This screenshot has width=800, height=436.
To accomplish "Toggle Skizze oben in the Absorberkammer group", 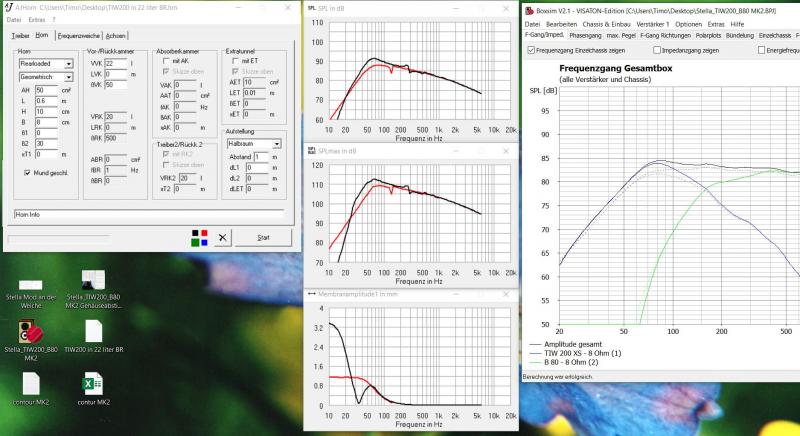I will 166,71.
